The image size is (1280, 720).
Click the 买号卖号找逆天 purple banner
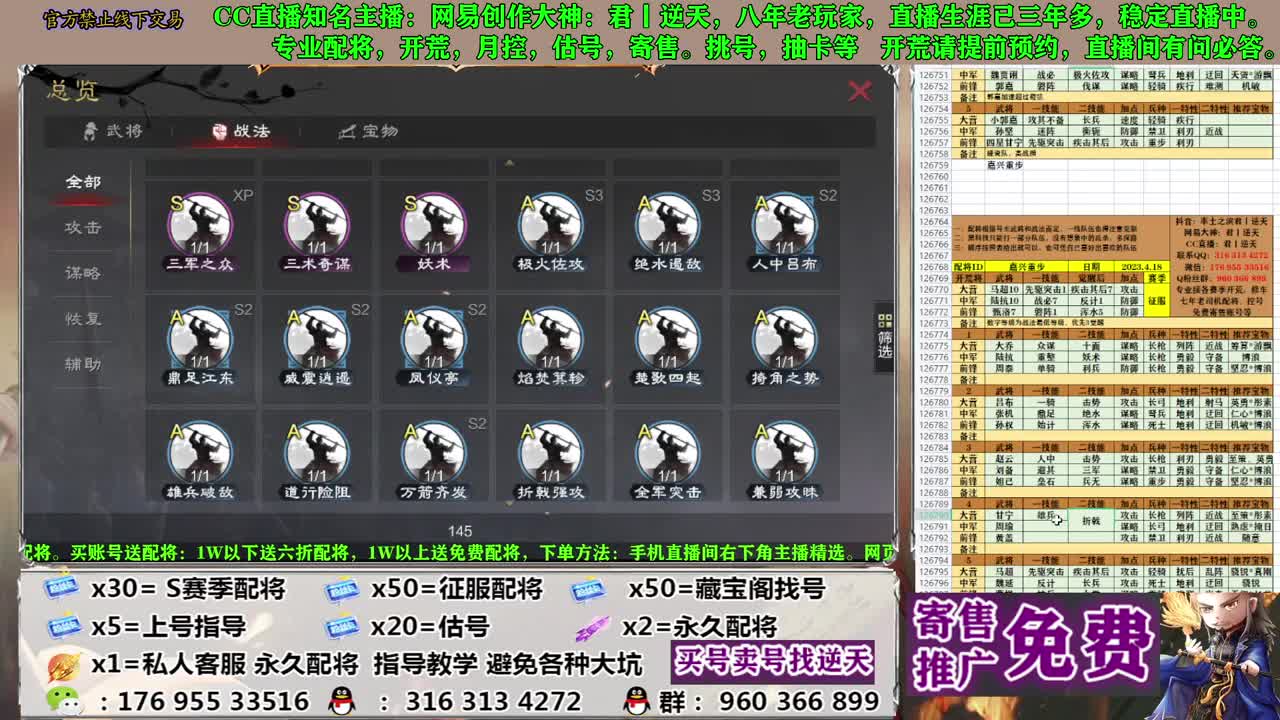point(772,661)
